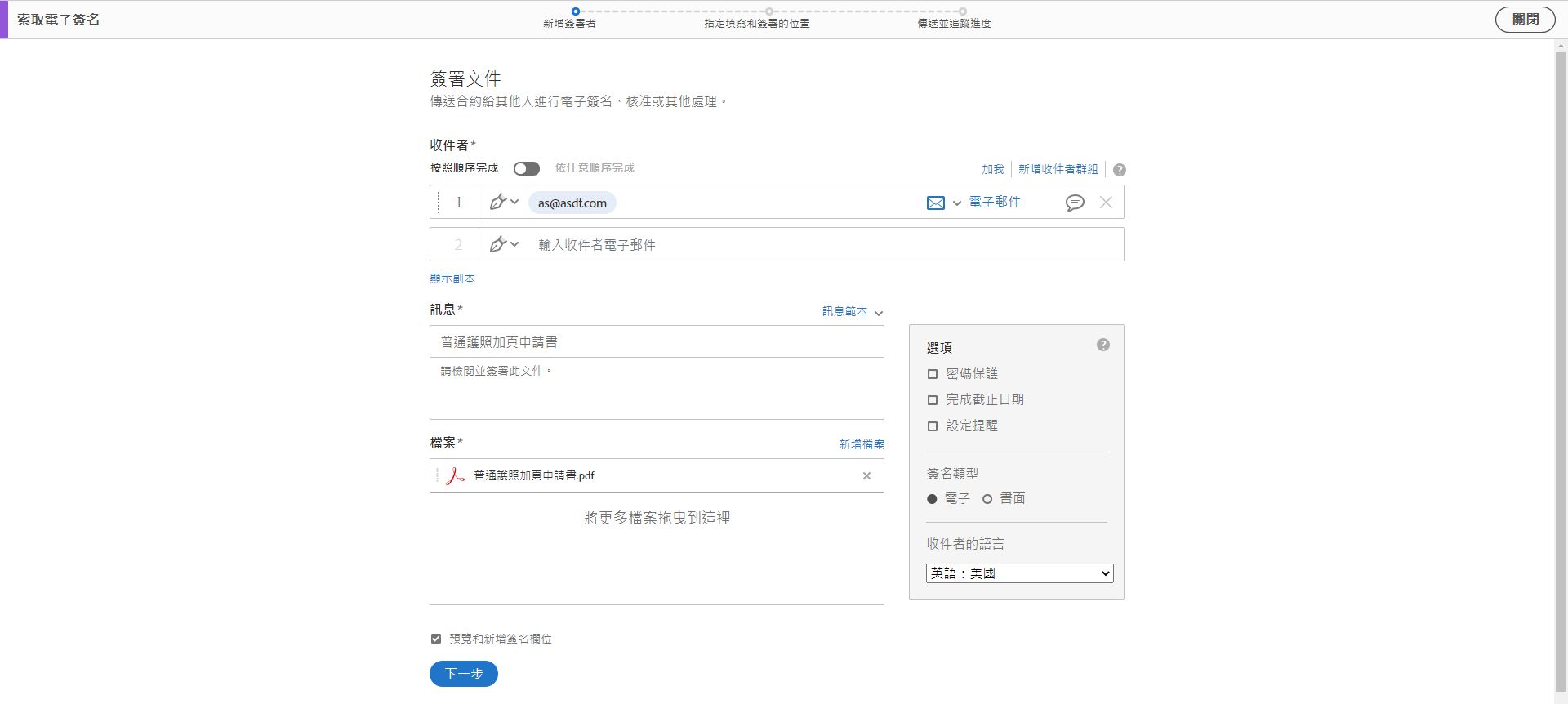This screenshot has height=704, width=1568.
Task: Enable the 設定提醒 checkbox
Action: point(933,426)
